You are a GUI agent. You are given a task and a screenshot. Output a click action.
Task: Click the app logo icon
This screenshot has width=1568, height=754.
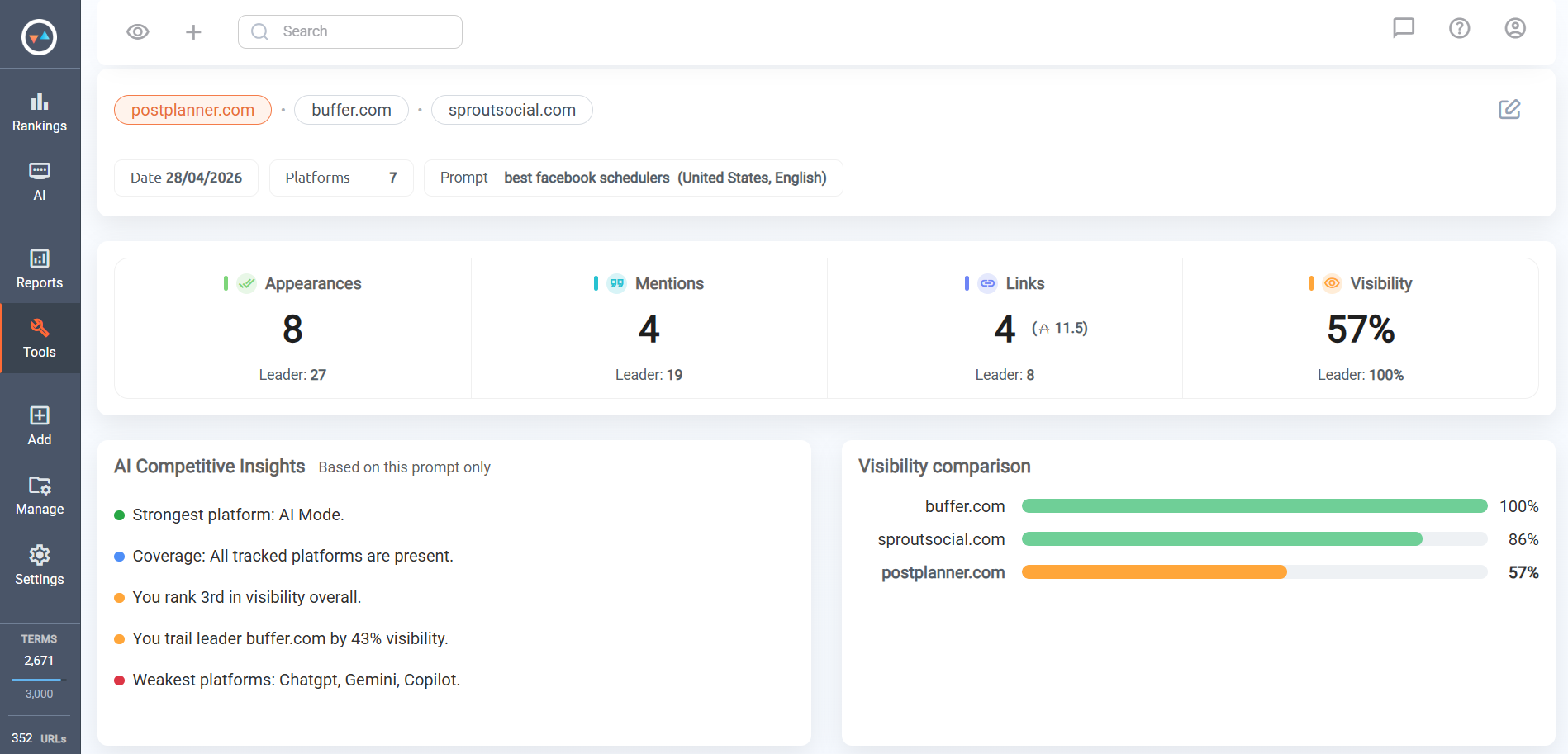[39, 37]
